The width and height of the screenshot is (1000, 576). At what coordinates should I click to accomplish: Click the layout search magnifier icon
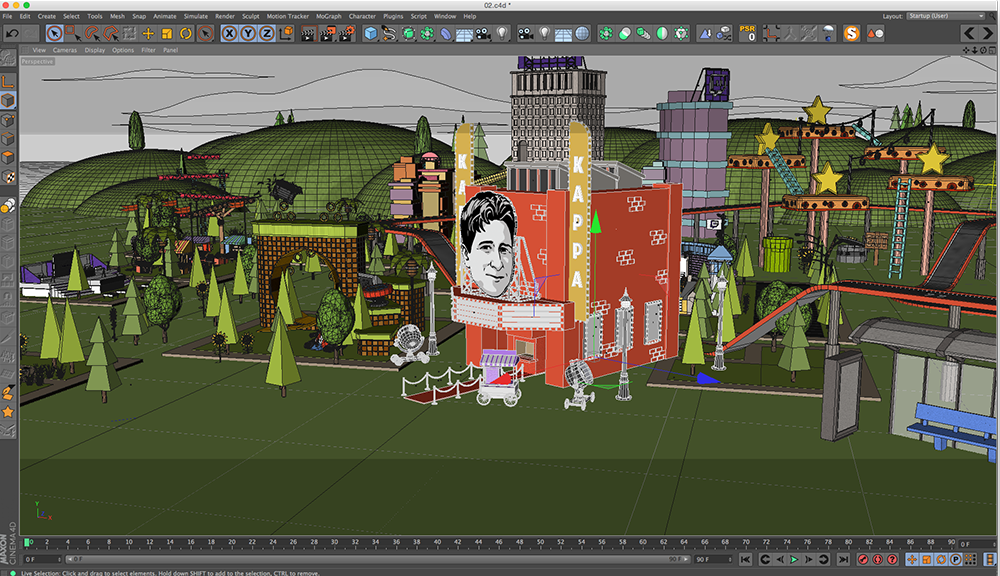pos(993,16)
